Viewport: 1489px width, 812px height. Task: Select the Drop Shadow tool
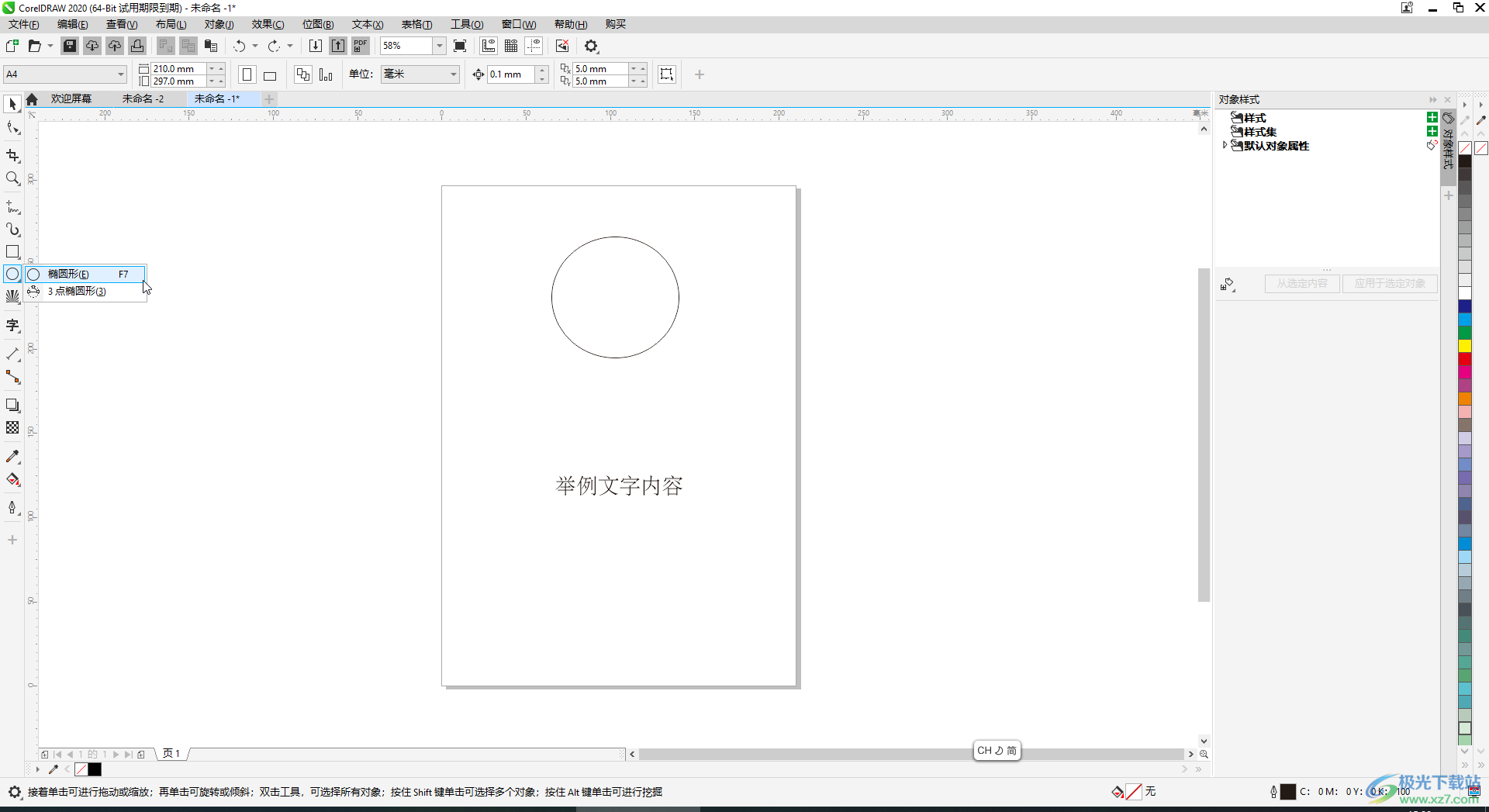[12, 406]
